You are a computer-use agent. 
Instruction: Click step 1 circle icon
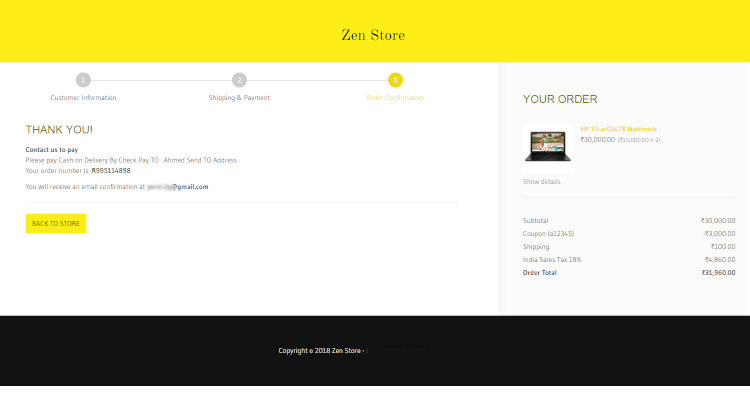pos(83,80)
